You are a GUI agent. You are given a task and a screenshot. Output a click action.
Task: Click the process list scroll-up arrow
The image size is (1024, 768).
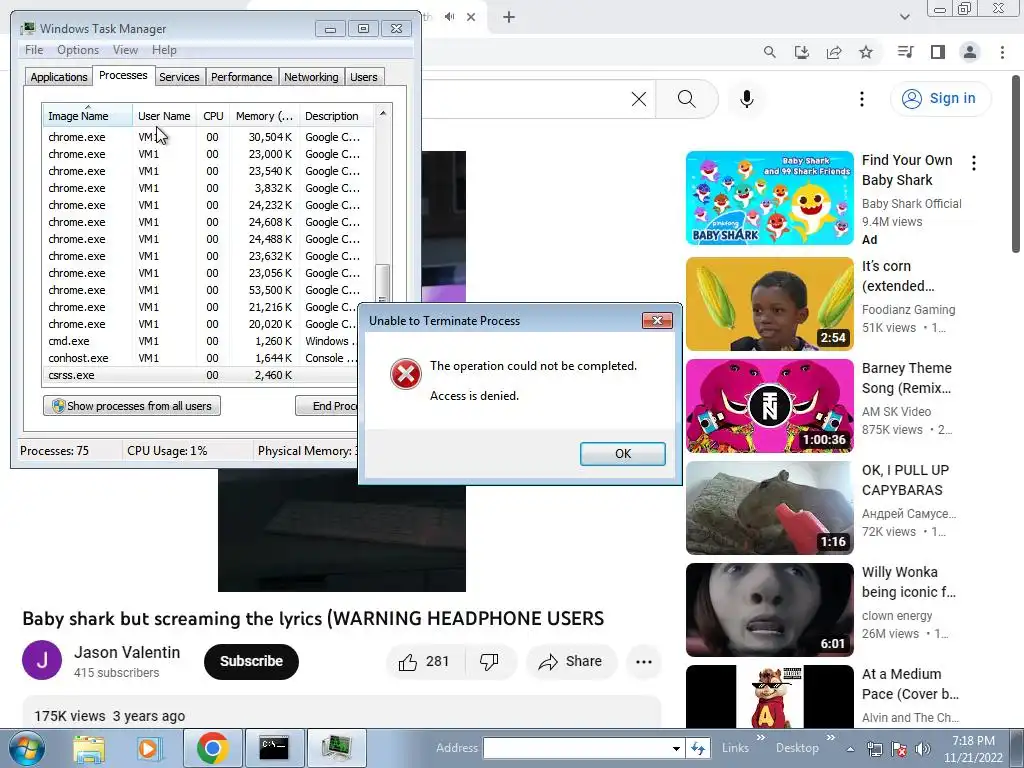pos(383,112)
